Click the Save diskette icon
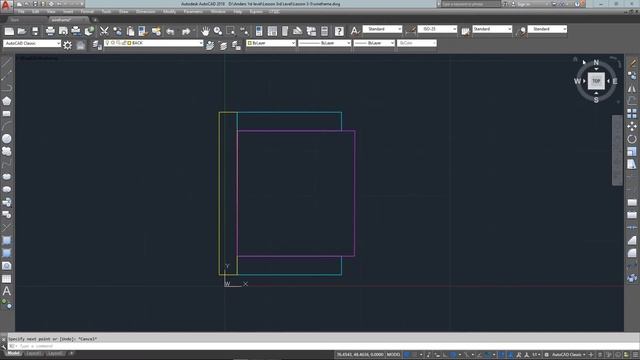640x360 pixels. coord(35,31)
